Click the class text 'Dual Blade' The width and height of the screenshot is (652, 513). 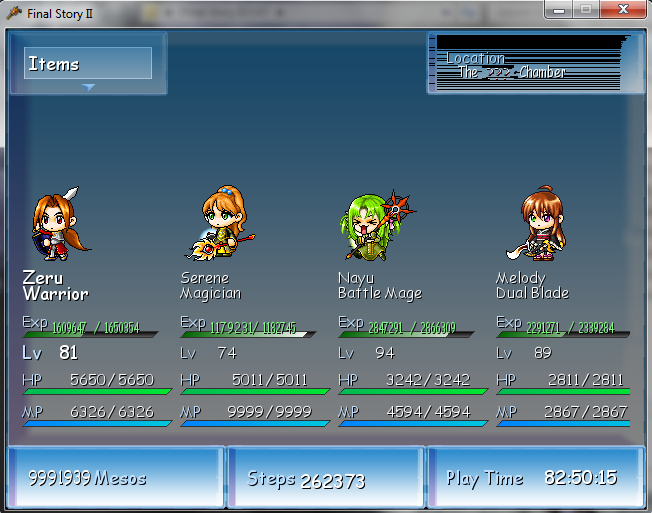point(532,293)
